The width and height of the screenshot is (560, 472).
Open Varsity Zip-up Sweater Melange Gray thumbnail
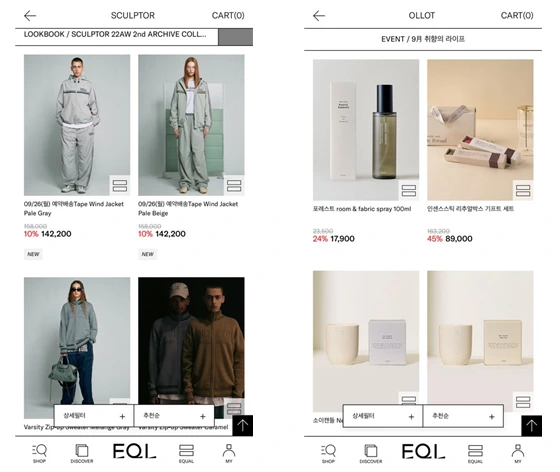pyautogui.click(x=77, y=347)
